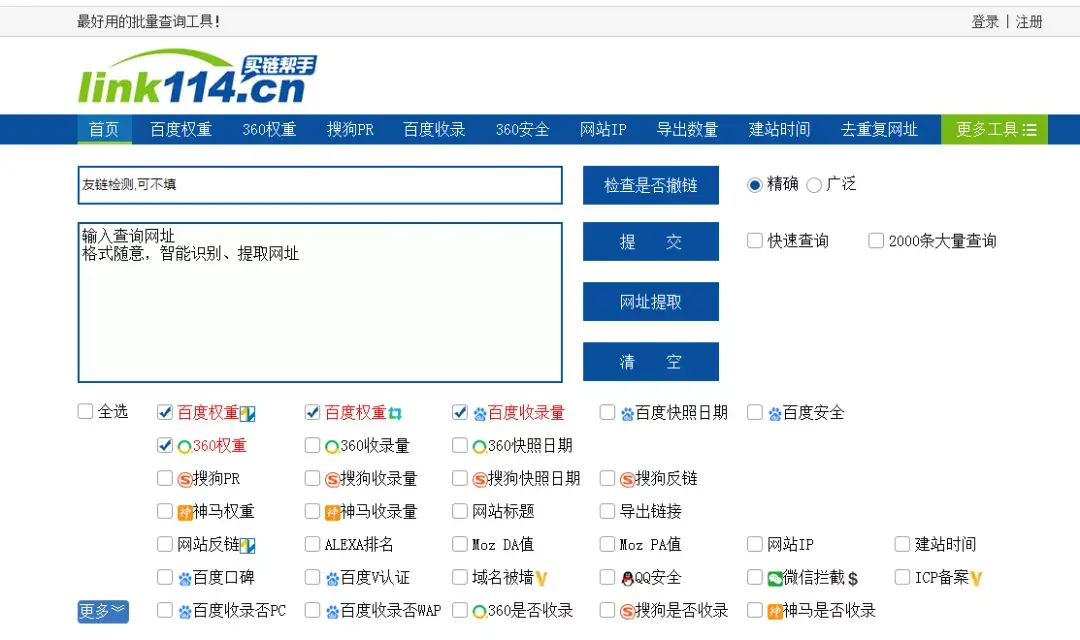Focus the 友链检测,可不填 input field
Viewport: 1080px width, 640px height.
320,185
